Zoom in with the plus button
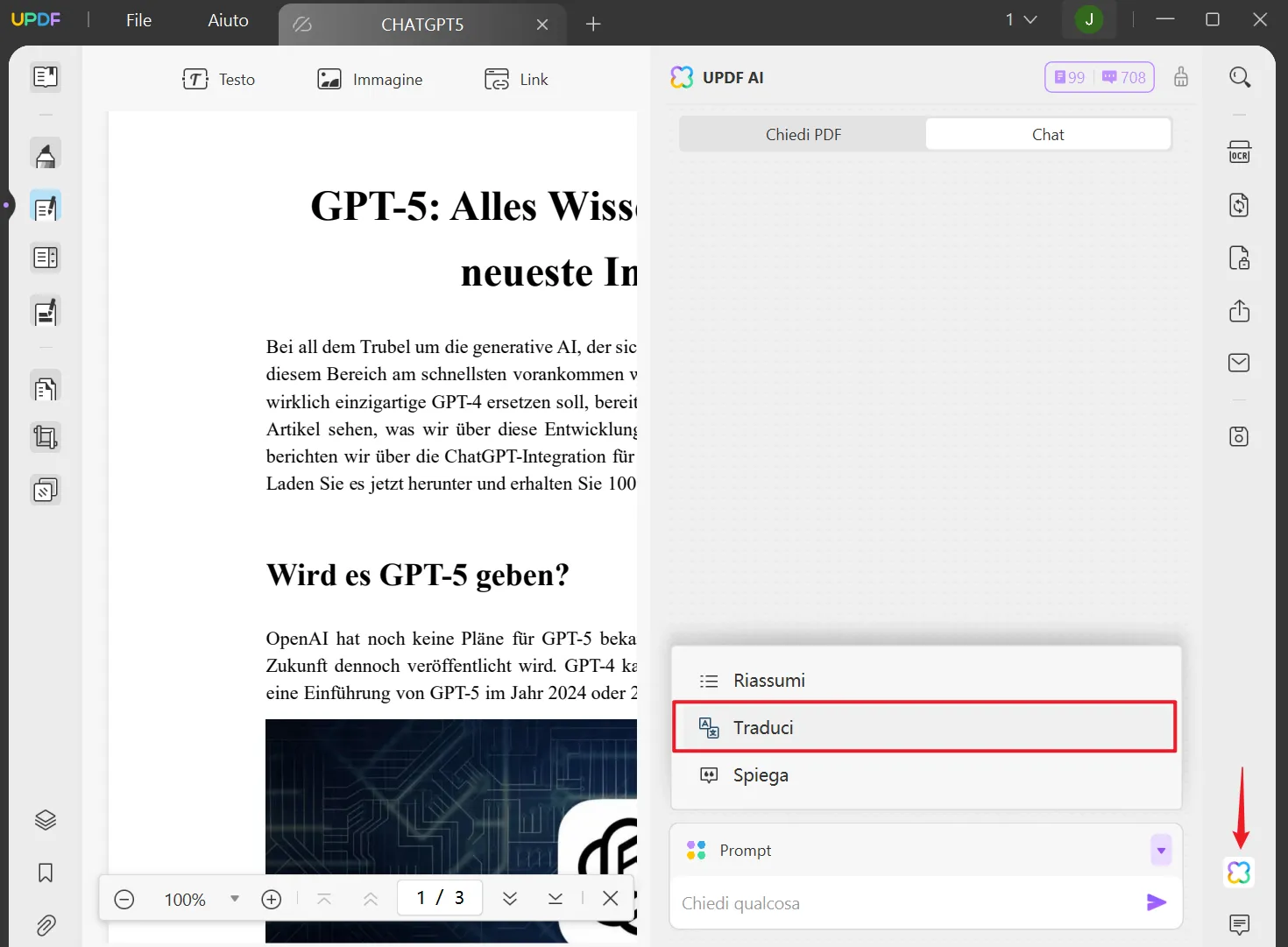Viewport: 1288px width, 947px height. pos(272,899)
